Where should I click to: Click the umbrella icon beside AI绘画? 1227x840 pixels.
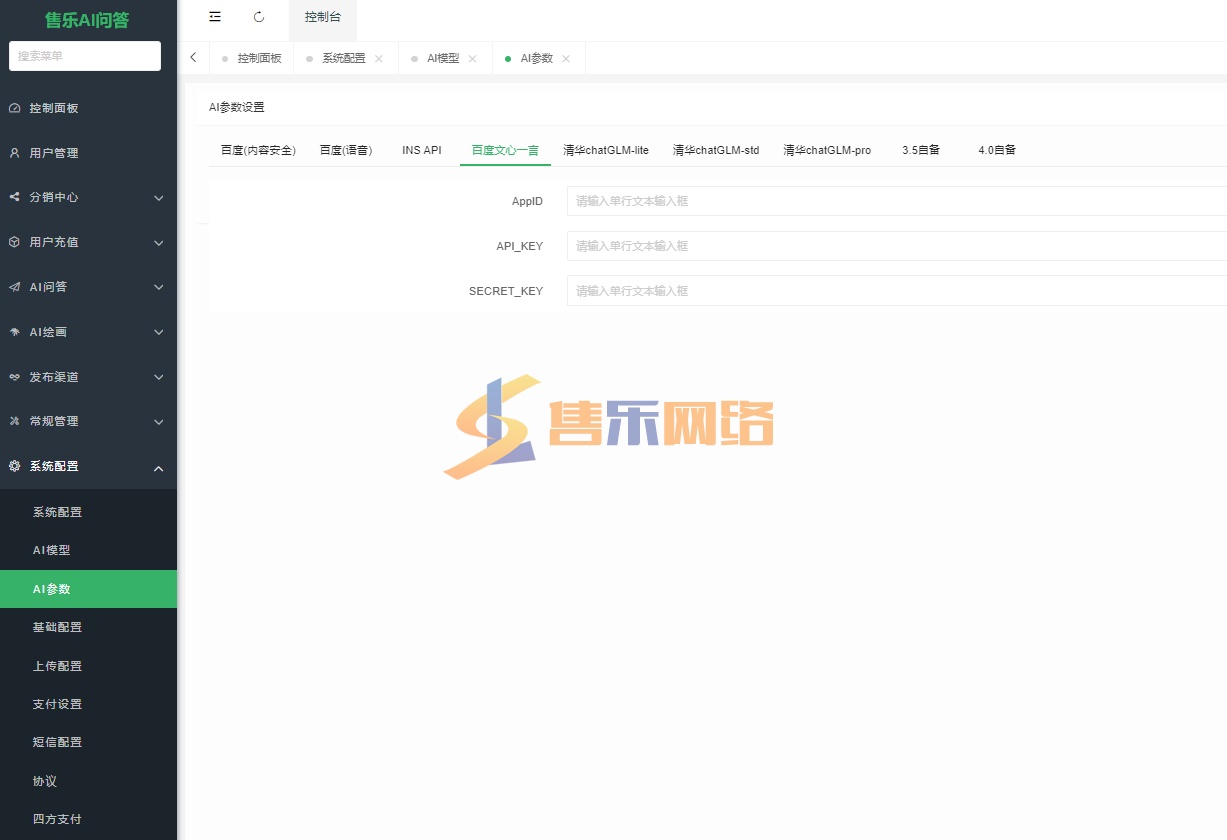14,332
